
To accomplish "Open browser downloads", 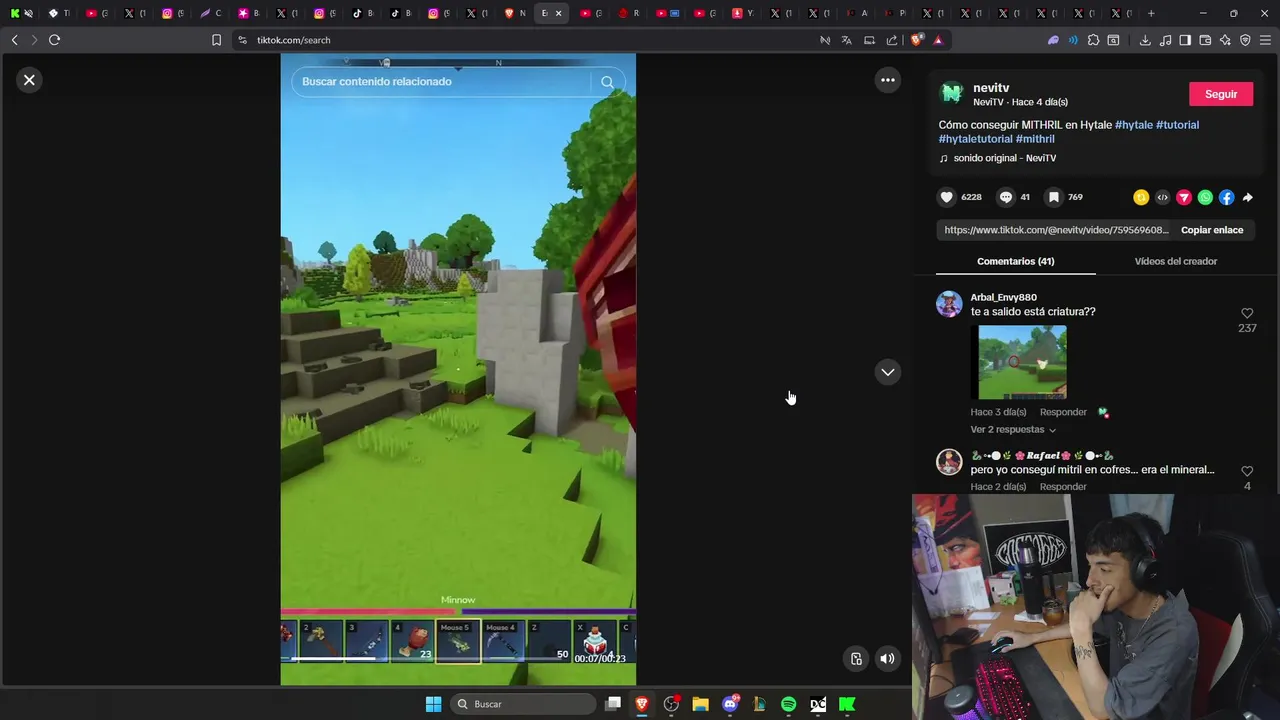I will 1145,40.
